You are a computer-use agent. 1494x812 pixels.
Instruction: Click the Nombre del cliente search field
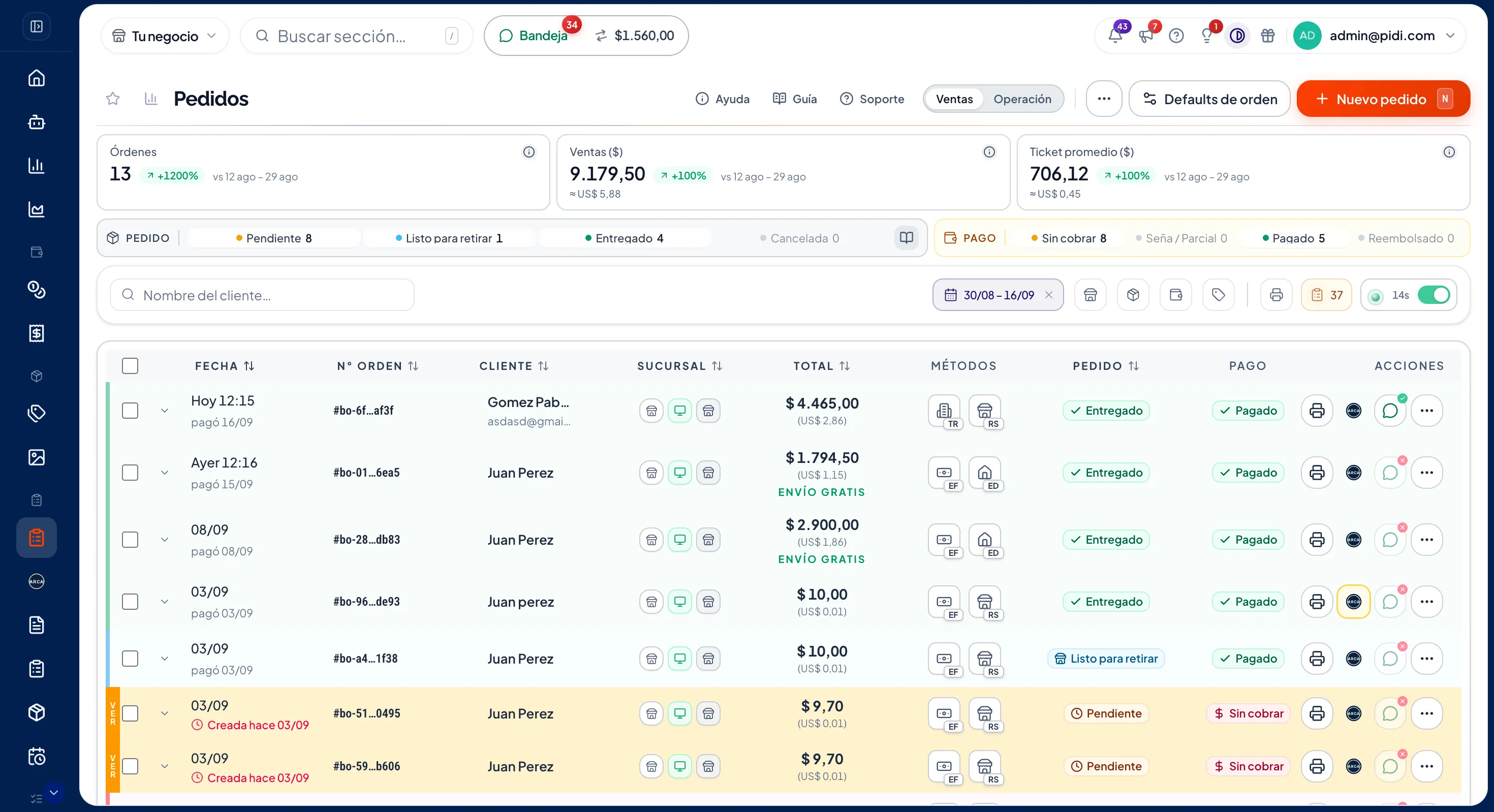coord(262,295)
